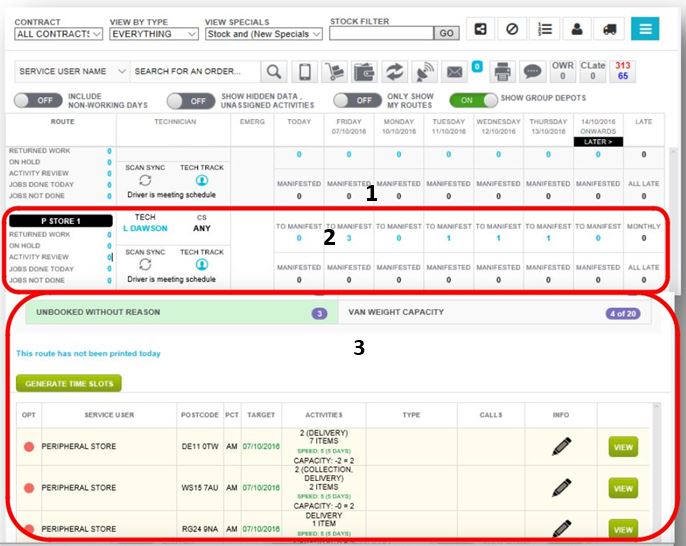This screenshot has width=686, height=546.
Task: Click the GO button beside stock filter
Action: 446,33
